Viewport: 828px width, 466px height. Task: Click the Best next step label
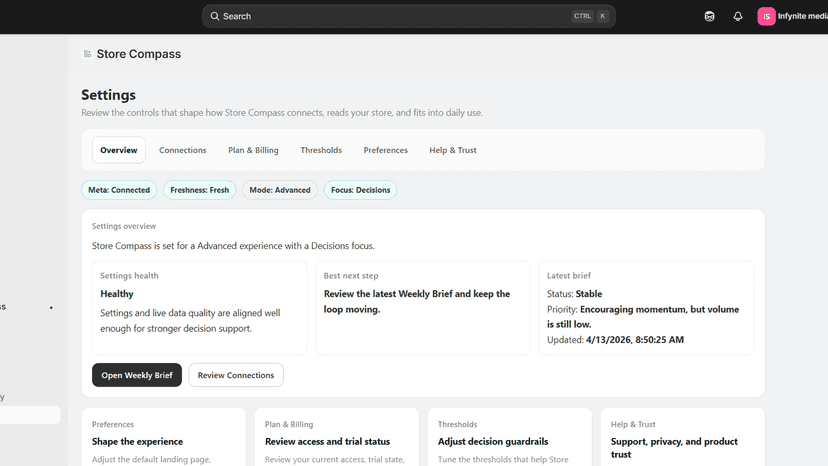(351, 276)
